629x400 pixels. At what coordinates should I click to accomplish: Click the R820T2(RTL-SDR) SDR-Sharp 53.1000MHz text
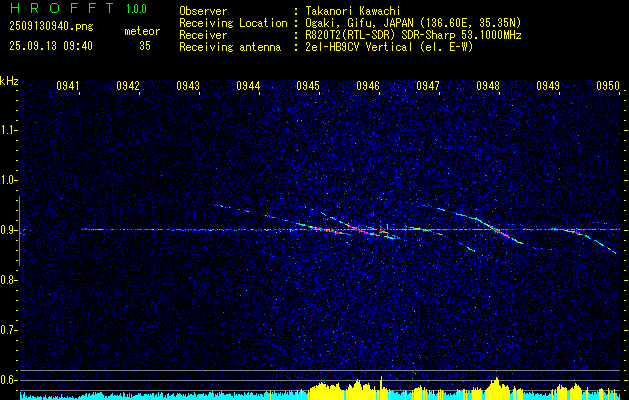tap(413, 35)
